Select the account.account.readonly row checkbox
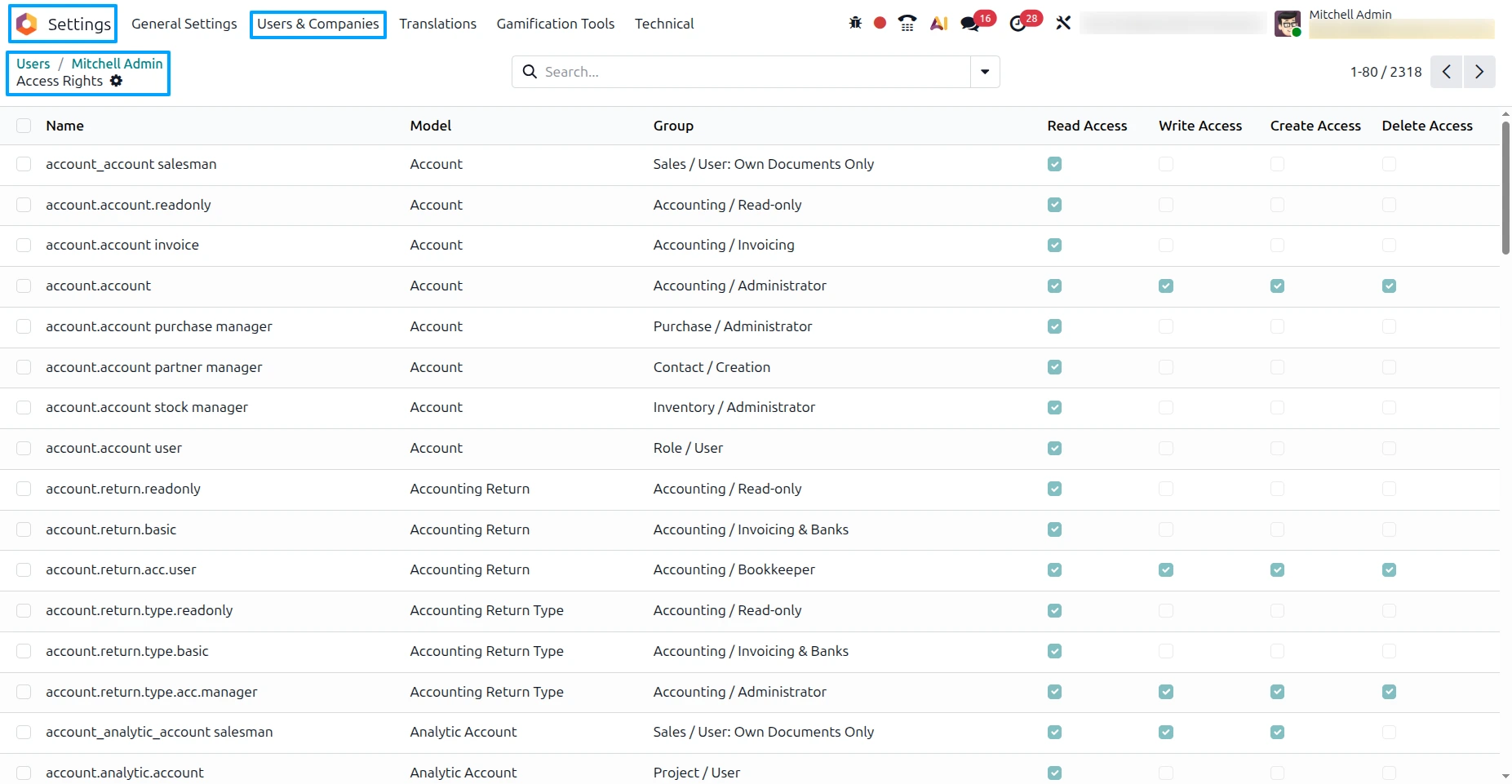The width and height of the screenshot is (1512, 784). click(24, 205)
